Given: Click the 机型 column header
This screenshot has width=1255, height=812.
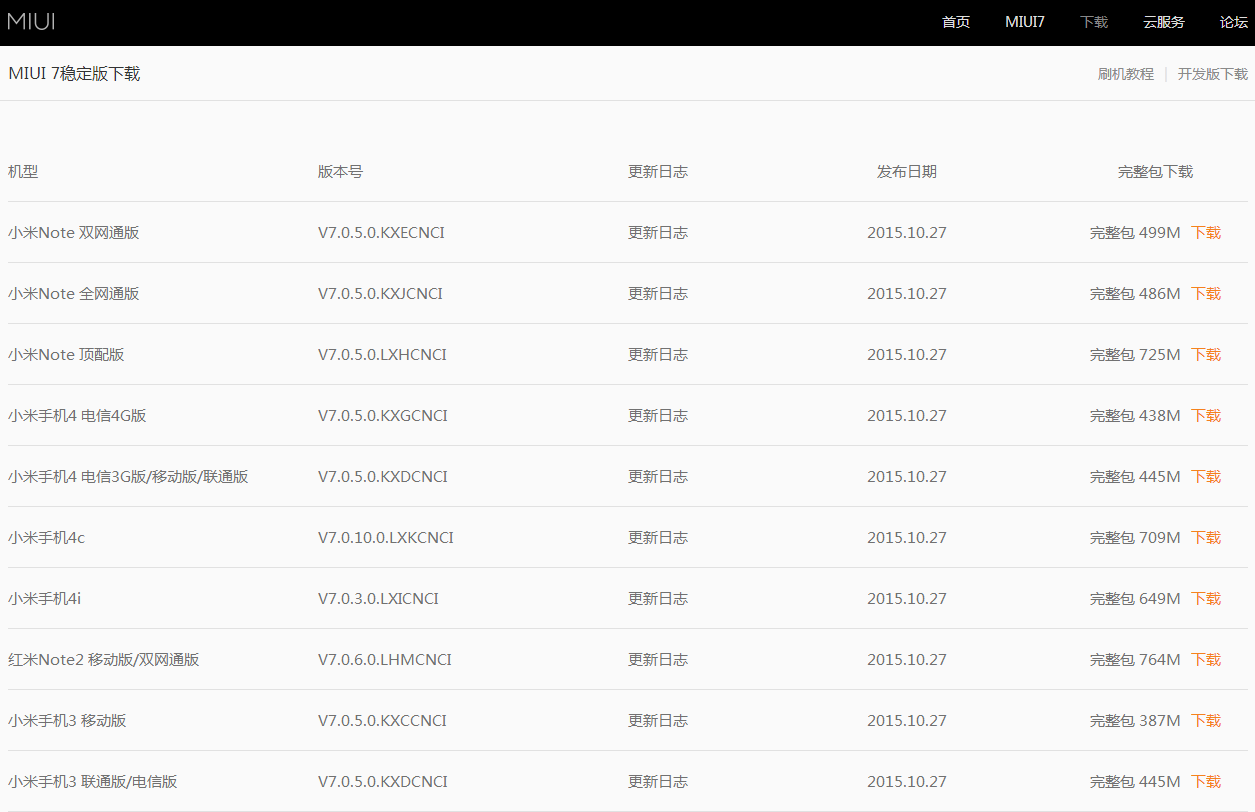Looking at the screenshot, I should pyautogui.click(x=23, y=172).
